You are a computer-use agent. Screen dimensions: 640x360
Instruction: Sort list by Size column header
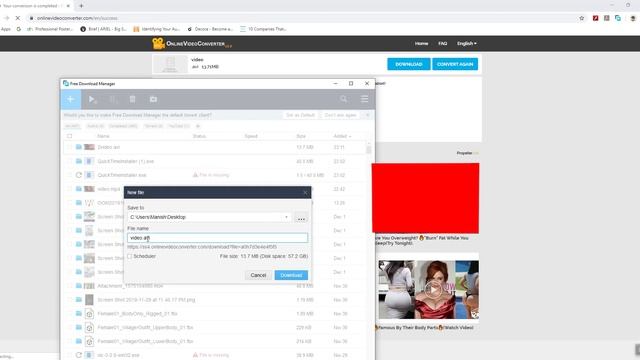point(301,136)
